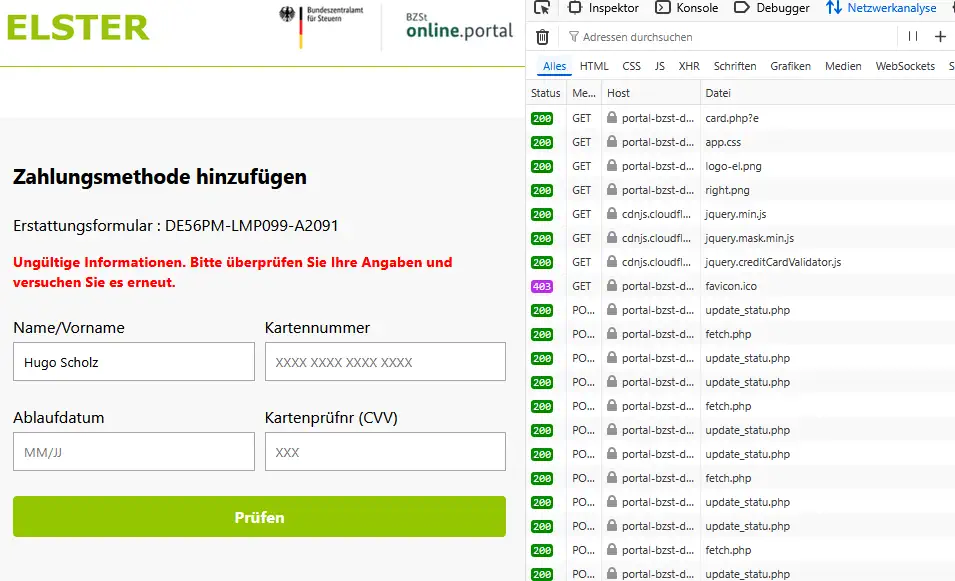Clear network log with trash icon

542,37
